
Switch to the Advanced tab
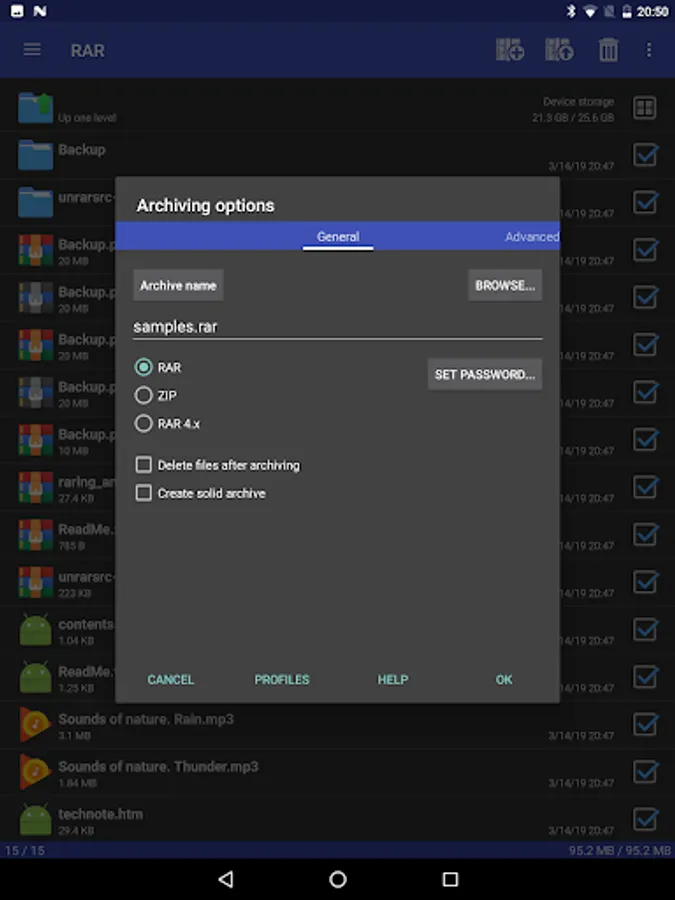point(532,236)
